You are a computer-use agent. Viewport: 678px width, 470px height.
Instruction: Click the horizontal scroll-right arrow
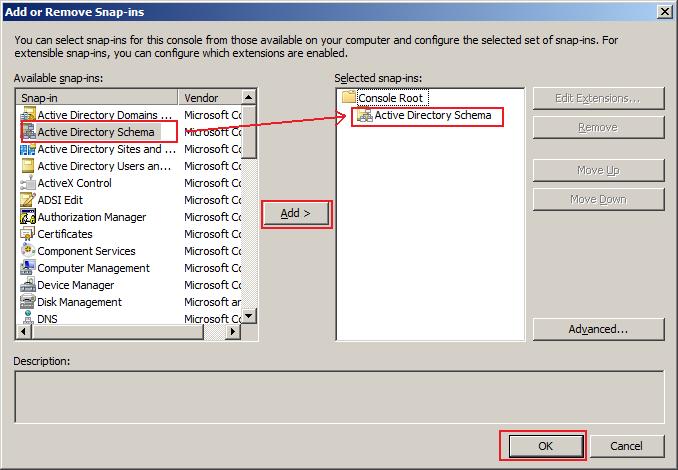[233, 332]
